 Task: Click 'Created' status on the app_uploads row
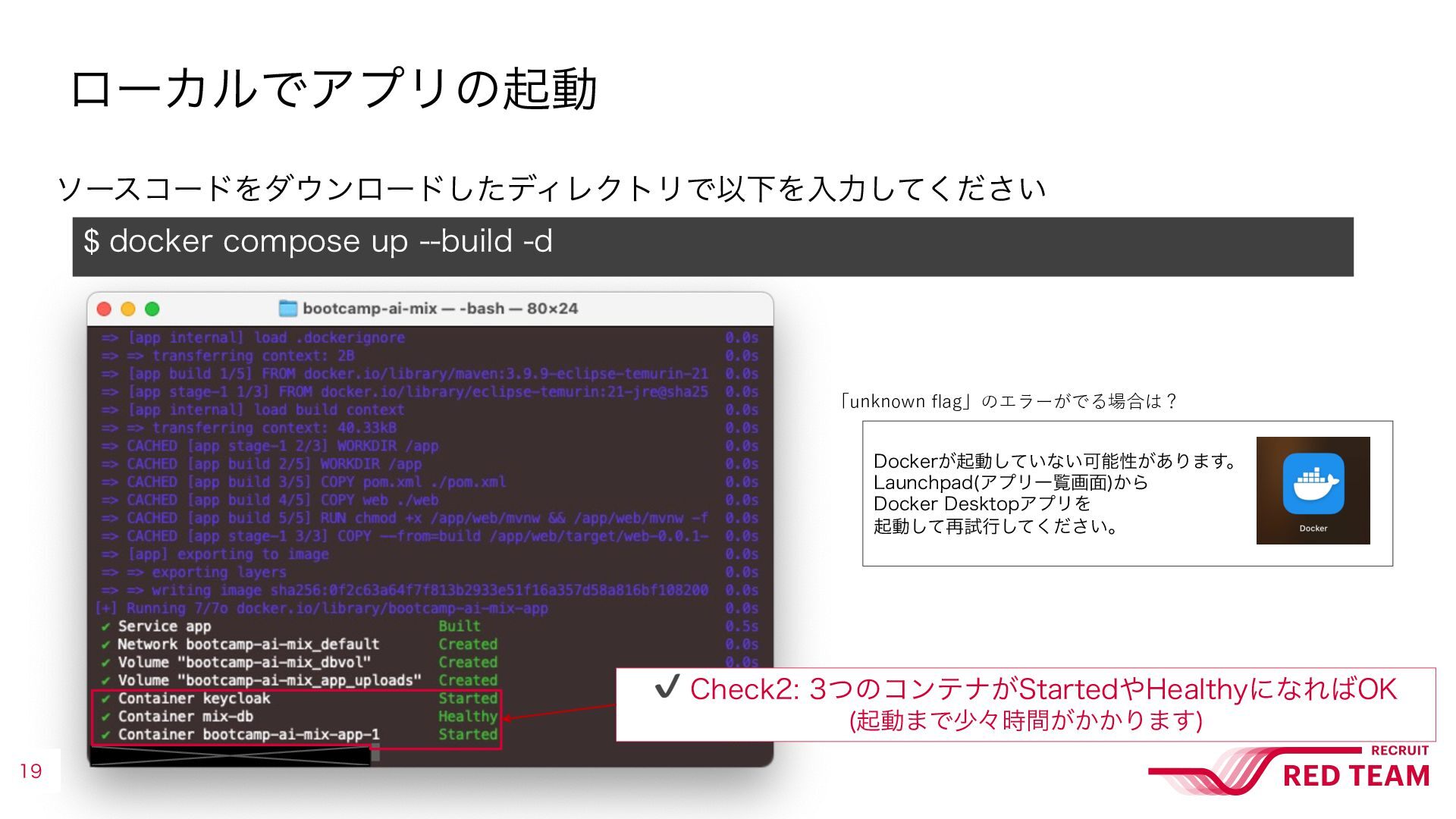click(x=468, y=681)
